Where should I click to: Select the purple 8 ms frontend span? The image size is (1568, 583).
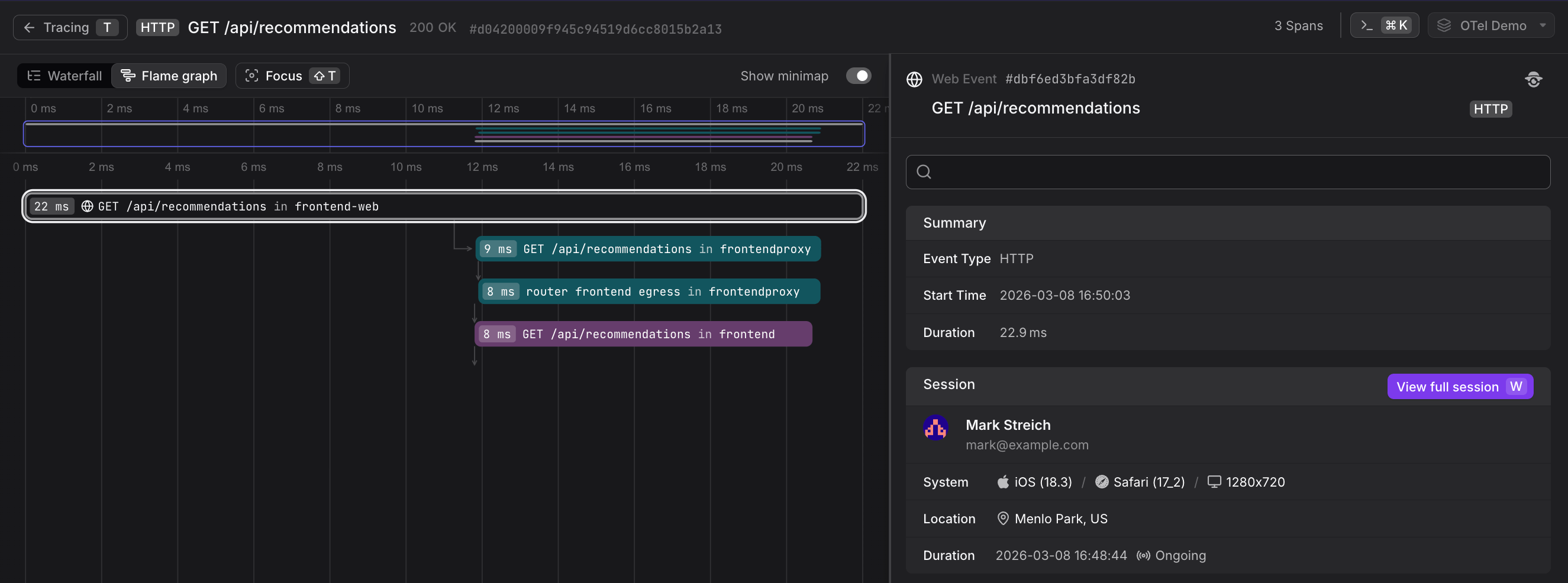point(643,334)
